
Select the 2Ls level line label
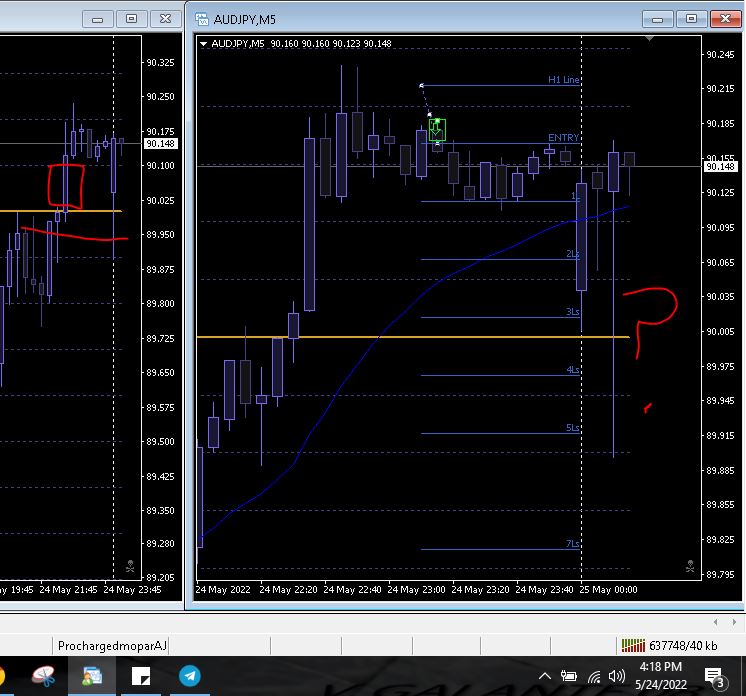572,254
